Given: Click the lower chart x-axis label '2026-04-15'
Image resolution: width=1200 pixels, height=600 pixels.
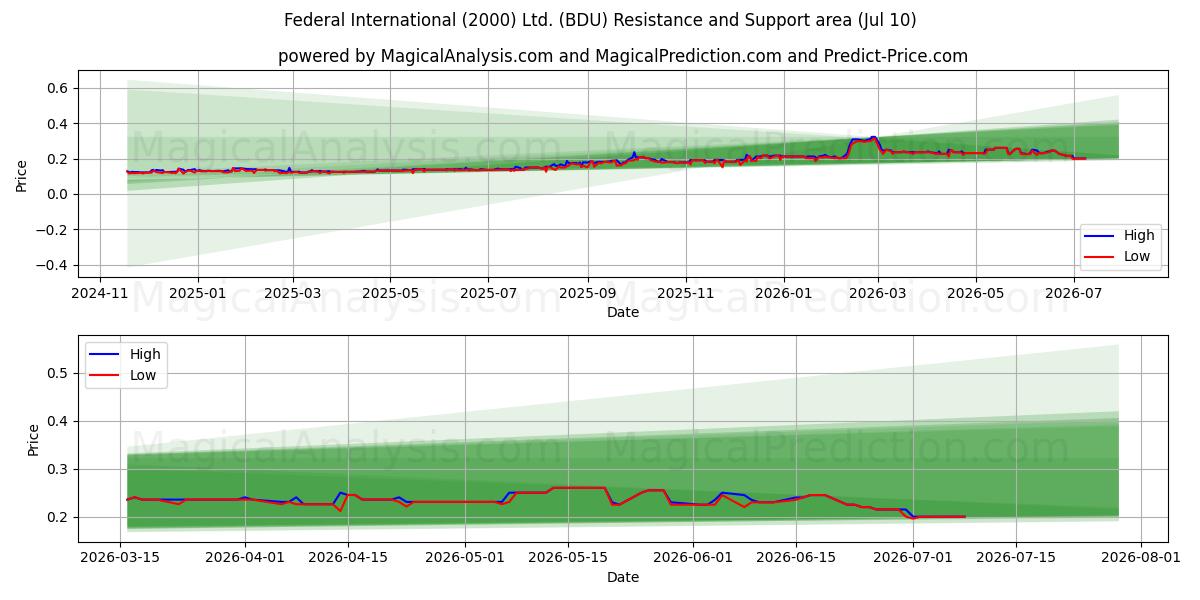Looking at the screenshot, I should tap(349, 559).
